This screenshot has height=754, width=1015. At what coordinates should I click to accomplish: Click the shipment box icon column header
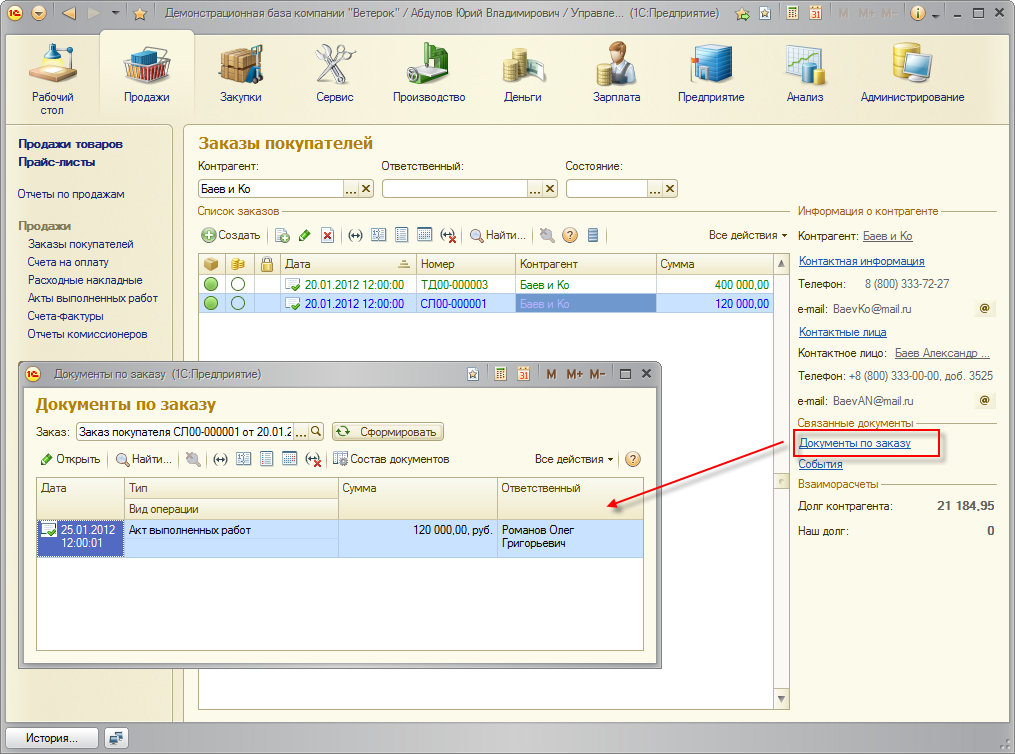[211, 264]
